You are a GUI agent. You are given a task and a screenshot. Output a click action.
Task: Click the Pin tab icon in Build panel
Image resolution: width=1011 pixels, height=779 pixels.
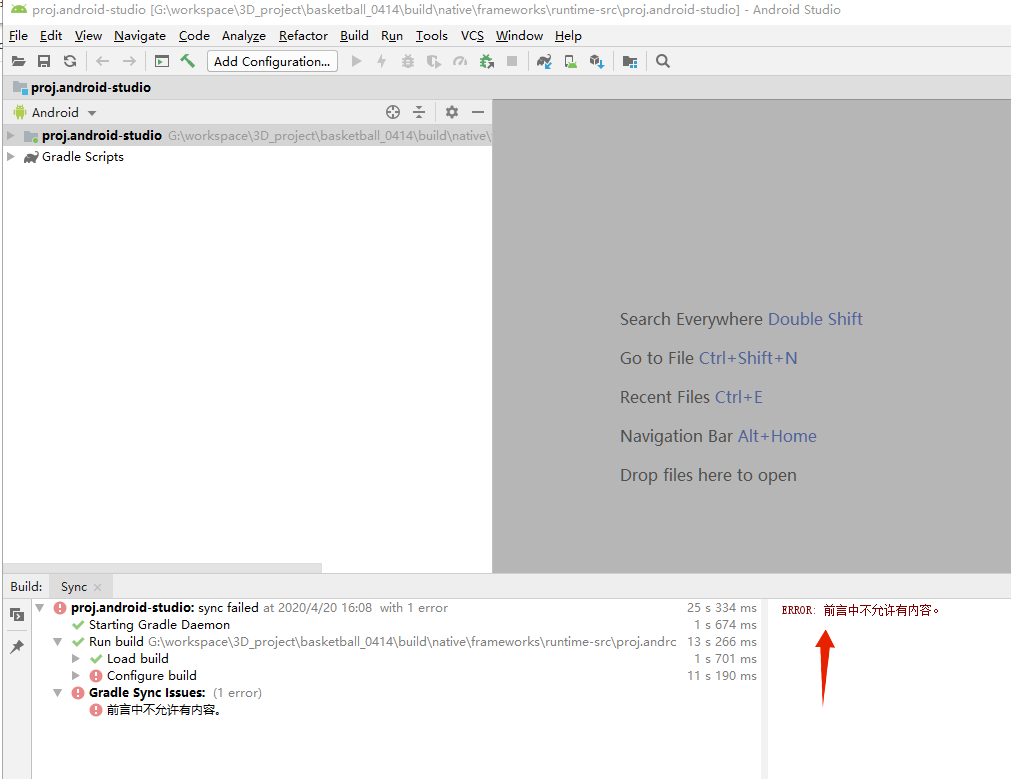(x=17, y=646)
